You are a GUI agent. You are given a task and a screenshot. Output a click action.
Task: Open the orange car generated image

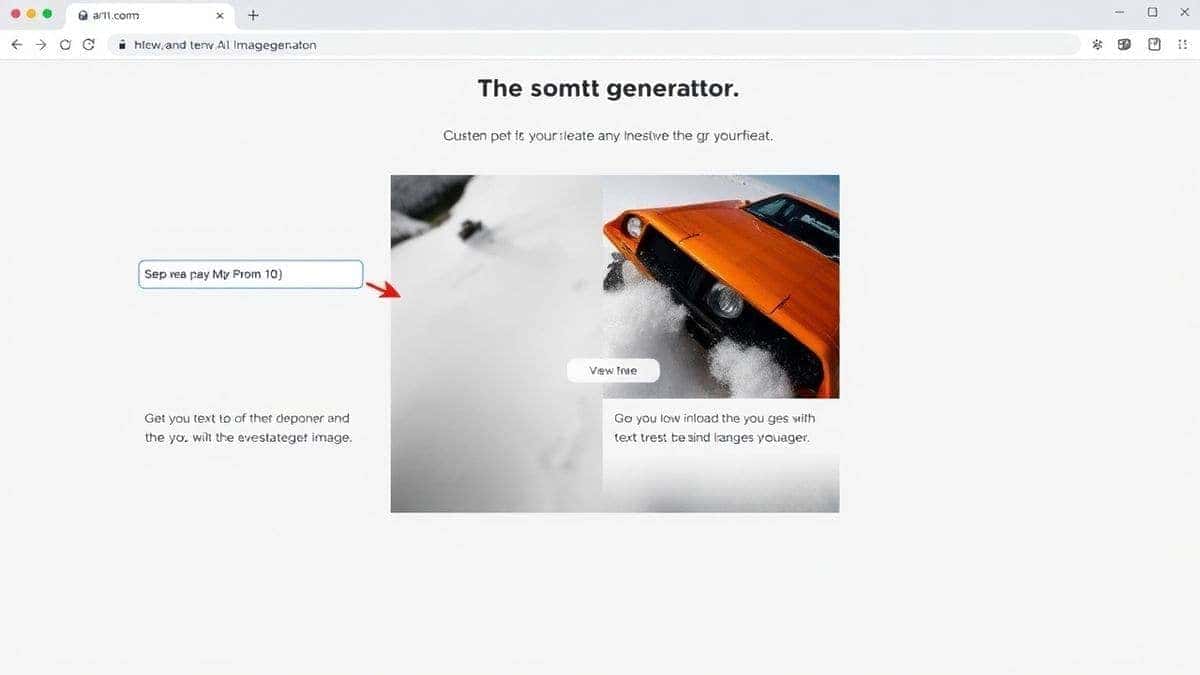coord(721,286)
